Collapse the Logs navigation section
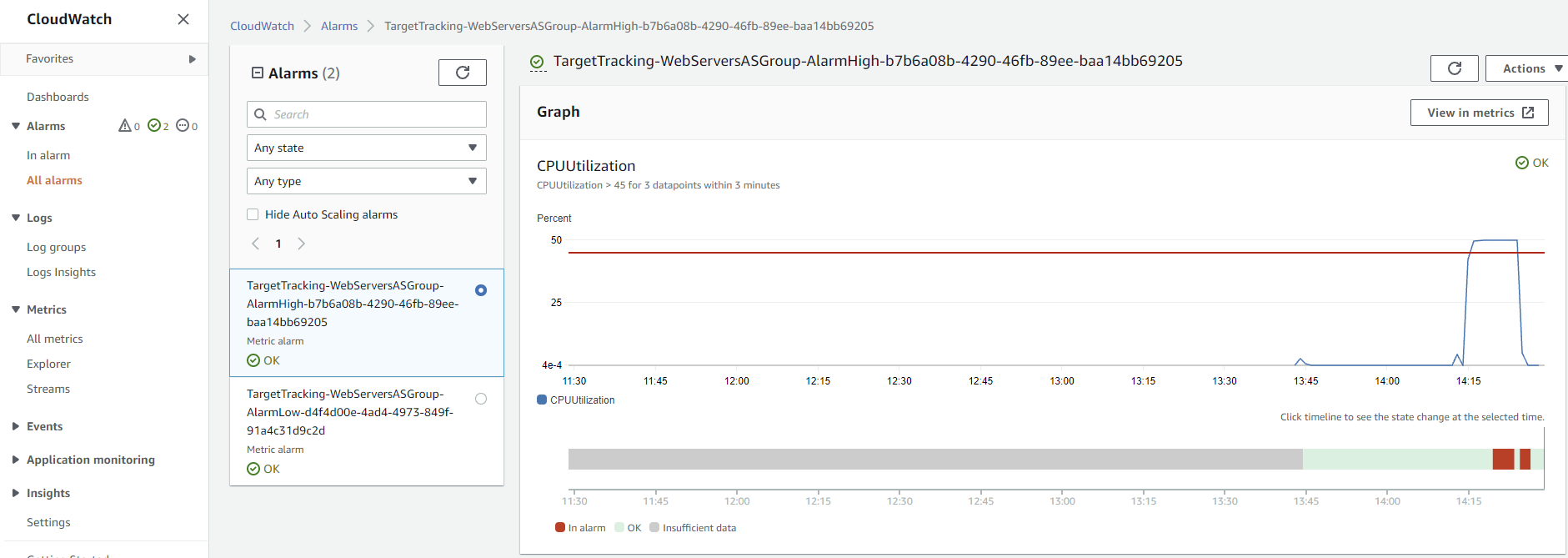 [16, 218]
